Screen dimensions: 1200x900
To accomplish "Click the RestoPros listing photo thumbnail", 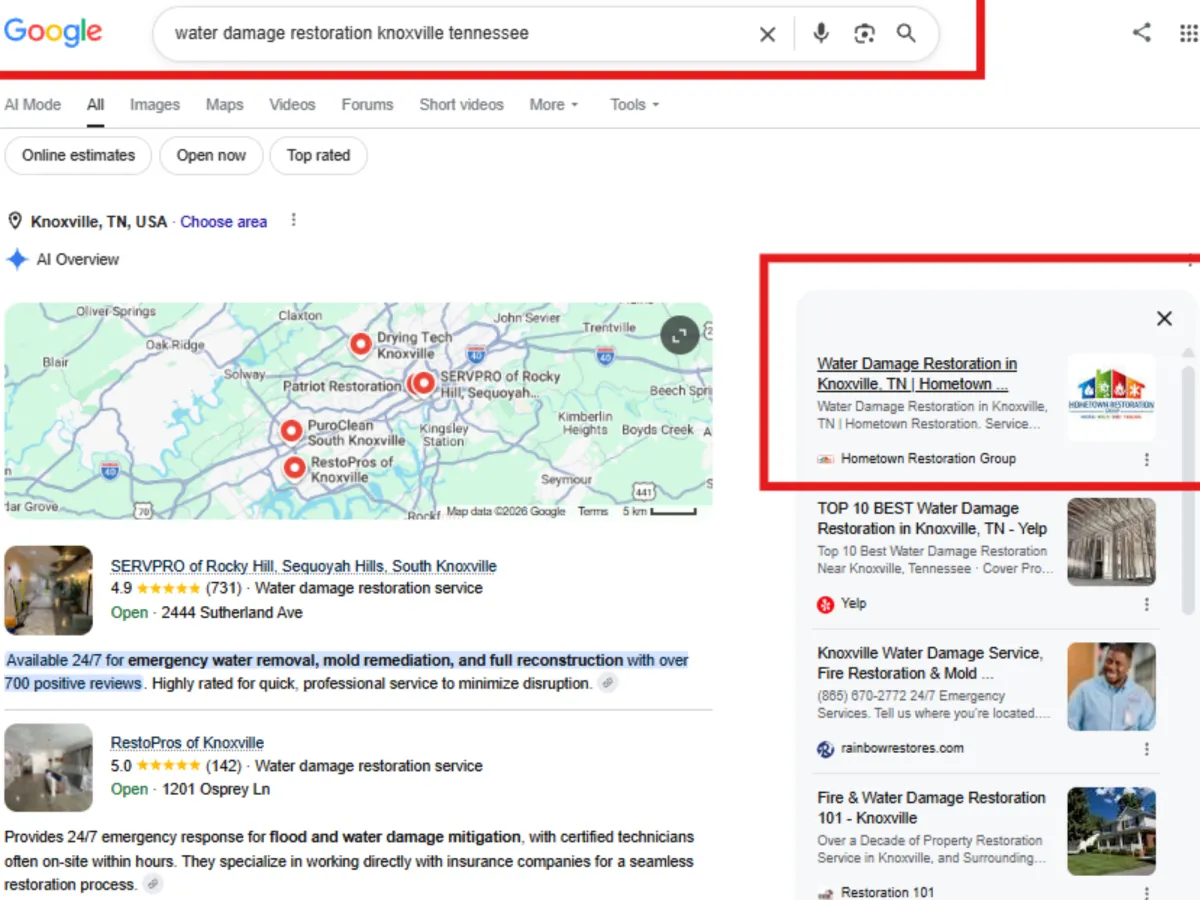I will (48, 768).
